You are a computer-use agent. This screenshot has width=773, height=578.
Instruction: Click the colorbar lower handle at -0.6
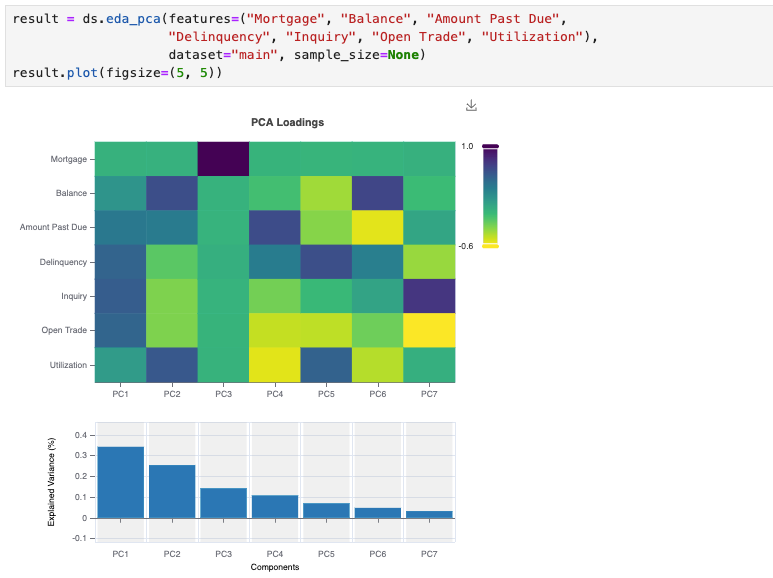pos(490,246)
